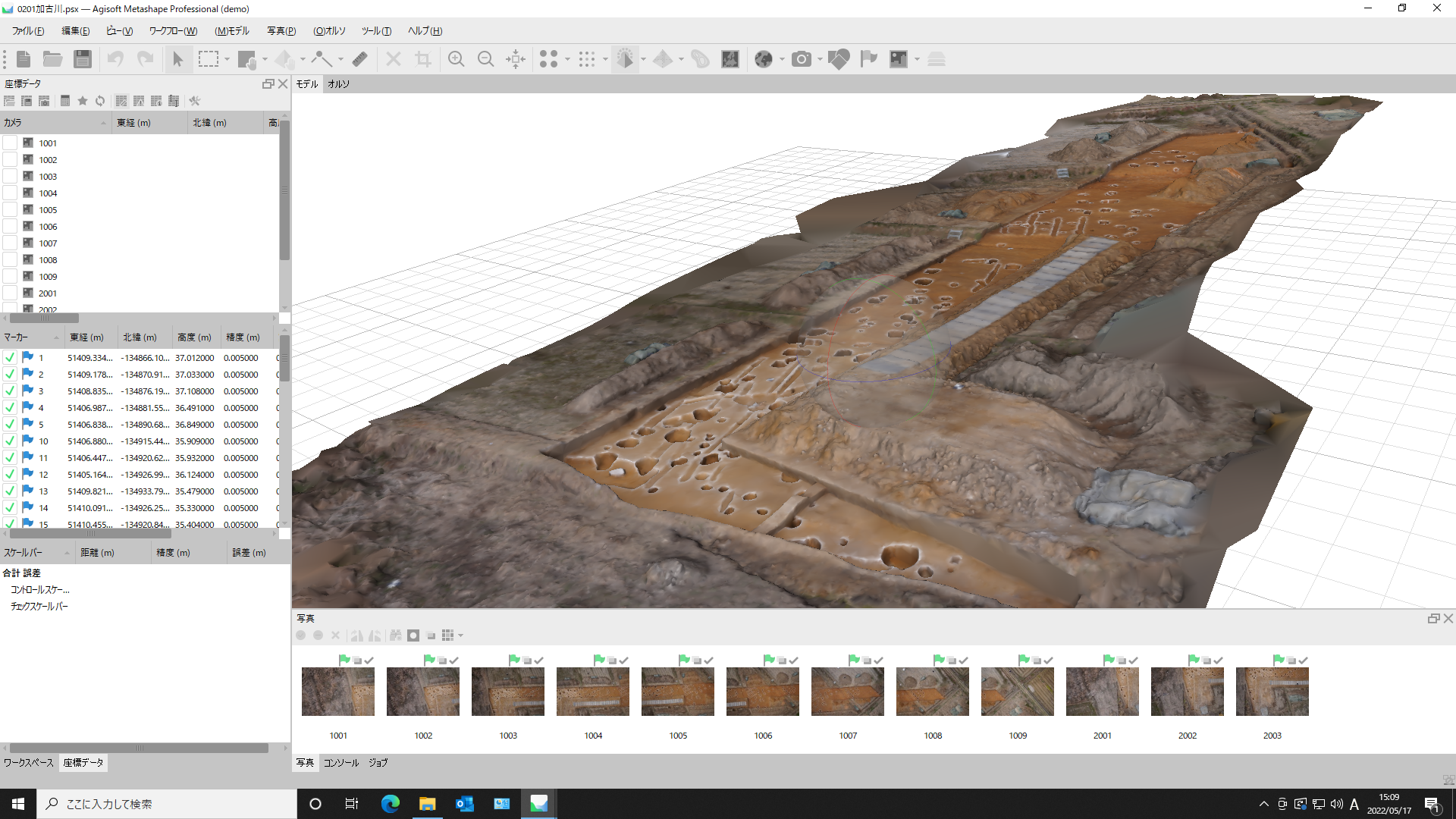Select the navigation arrow pointer tool
Screen dimensions: 1456x819
[177, 59]
